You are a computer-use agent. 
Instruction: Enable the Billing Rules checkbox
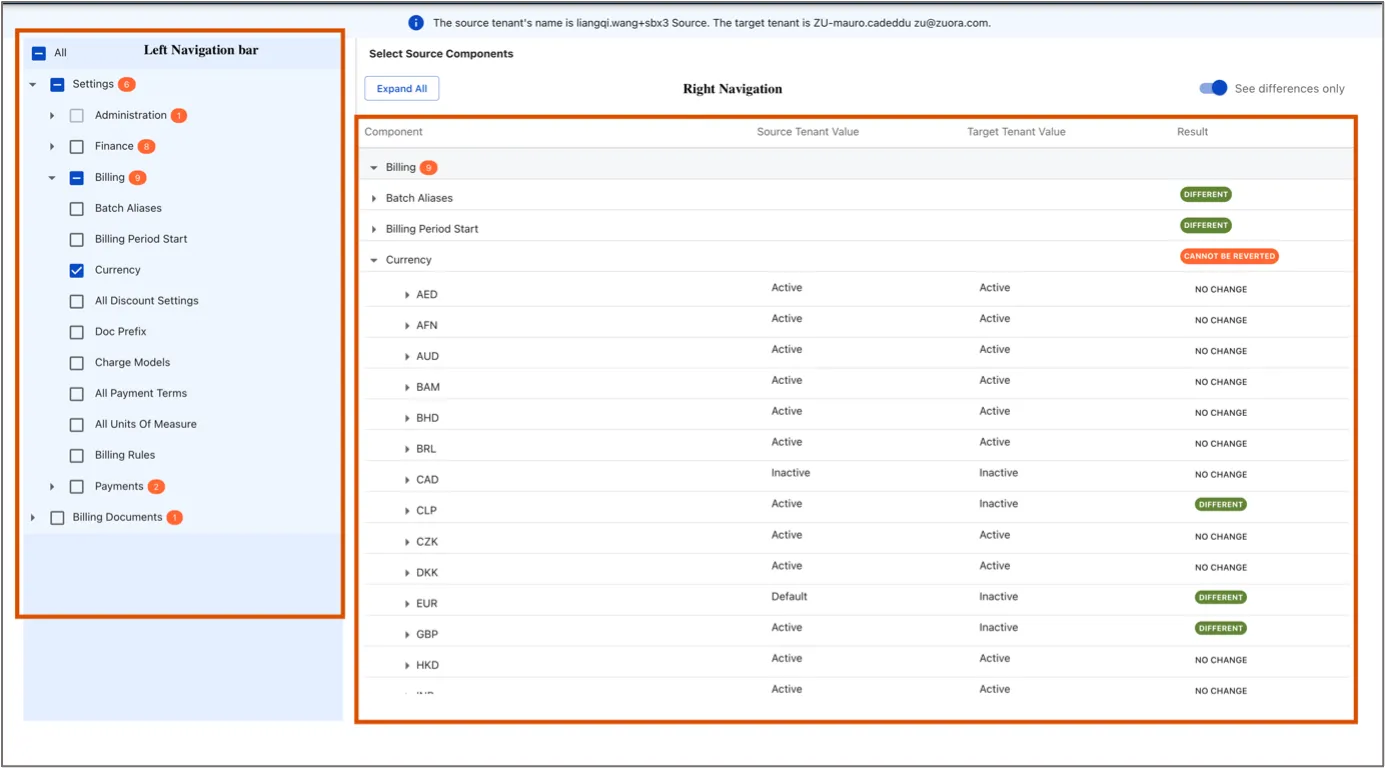pos(77,456)
